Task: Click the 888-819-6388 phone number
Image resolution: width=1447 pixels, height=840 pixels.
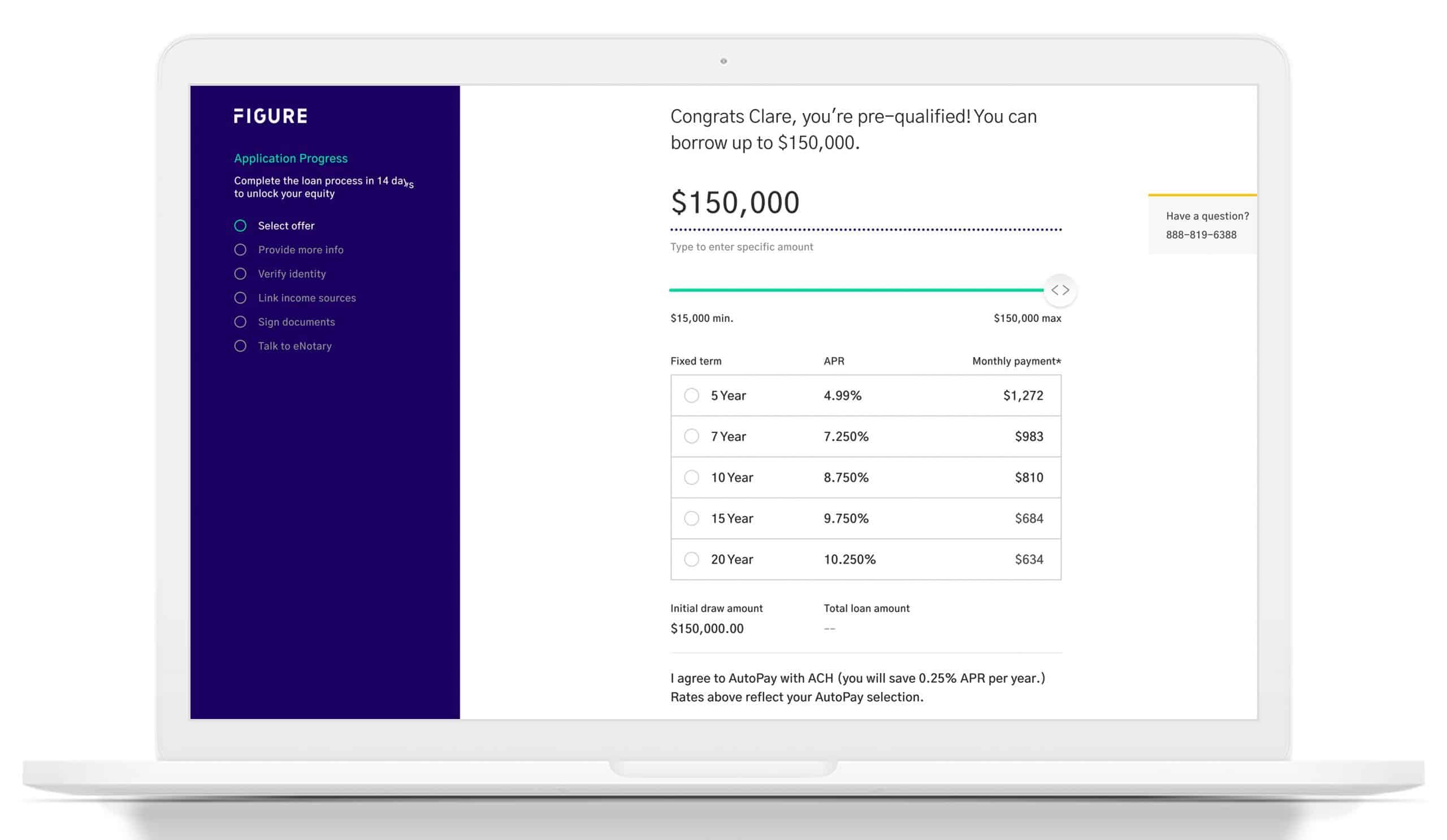Action: (x=1201, y=235)
